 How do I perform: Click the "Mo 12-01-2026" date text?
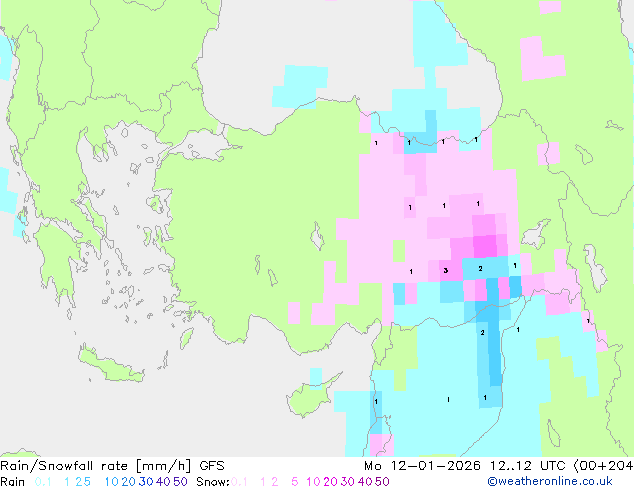pos(422,466)
